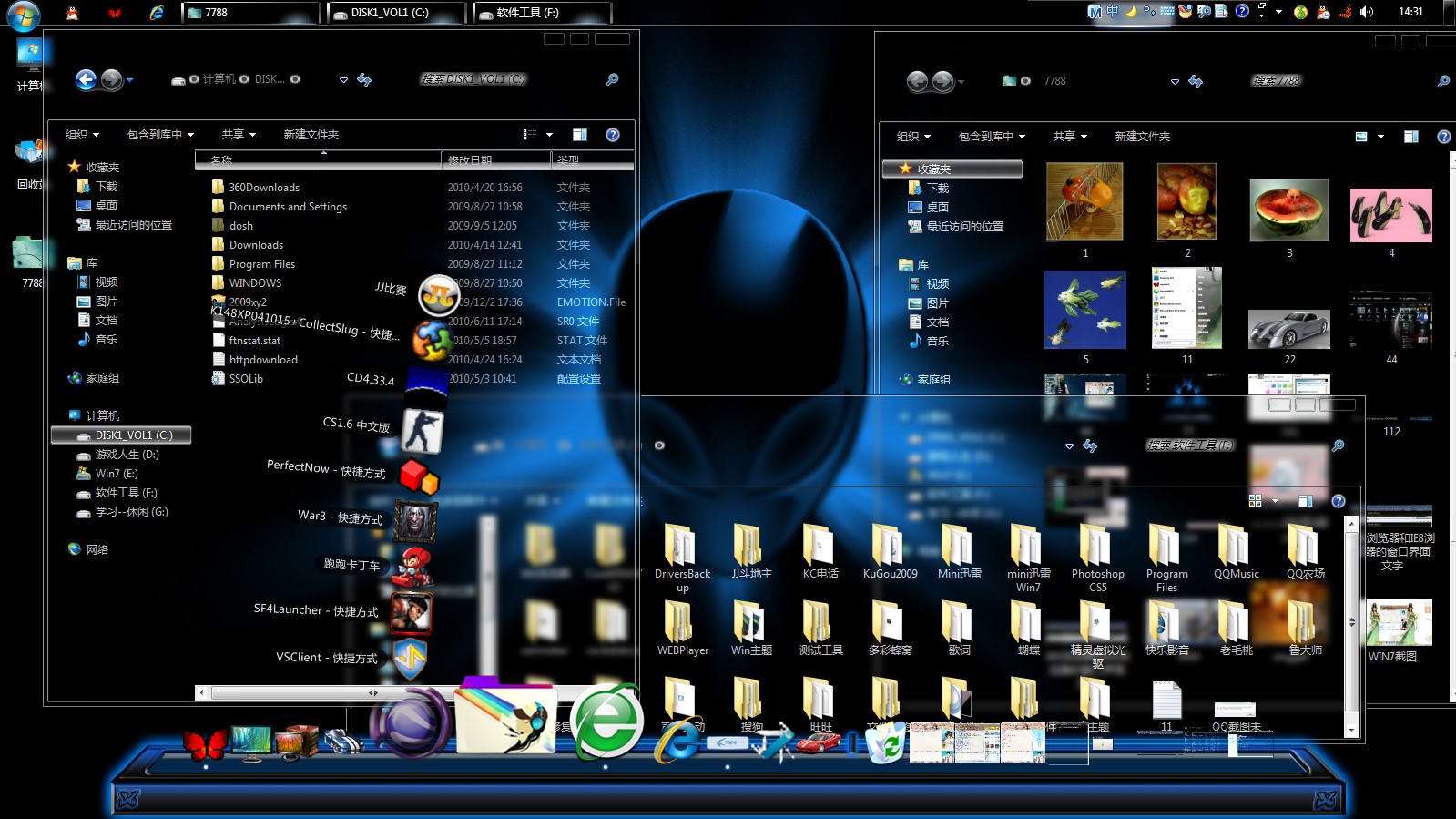Open view options dropdown in DISK1_VOL1 window
The width and height of the screenshot is (1456, 819).
(549, 135)
